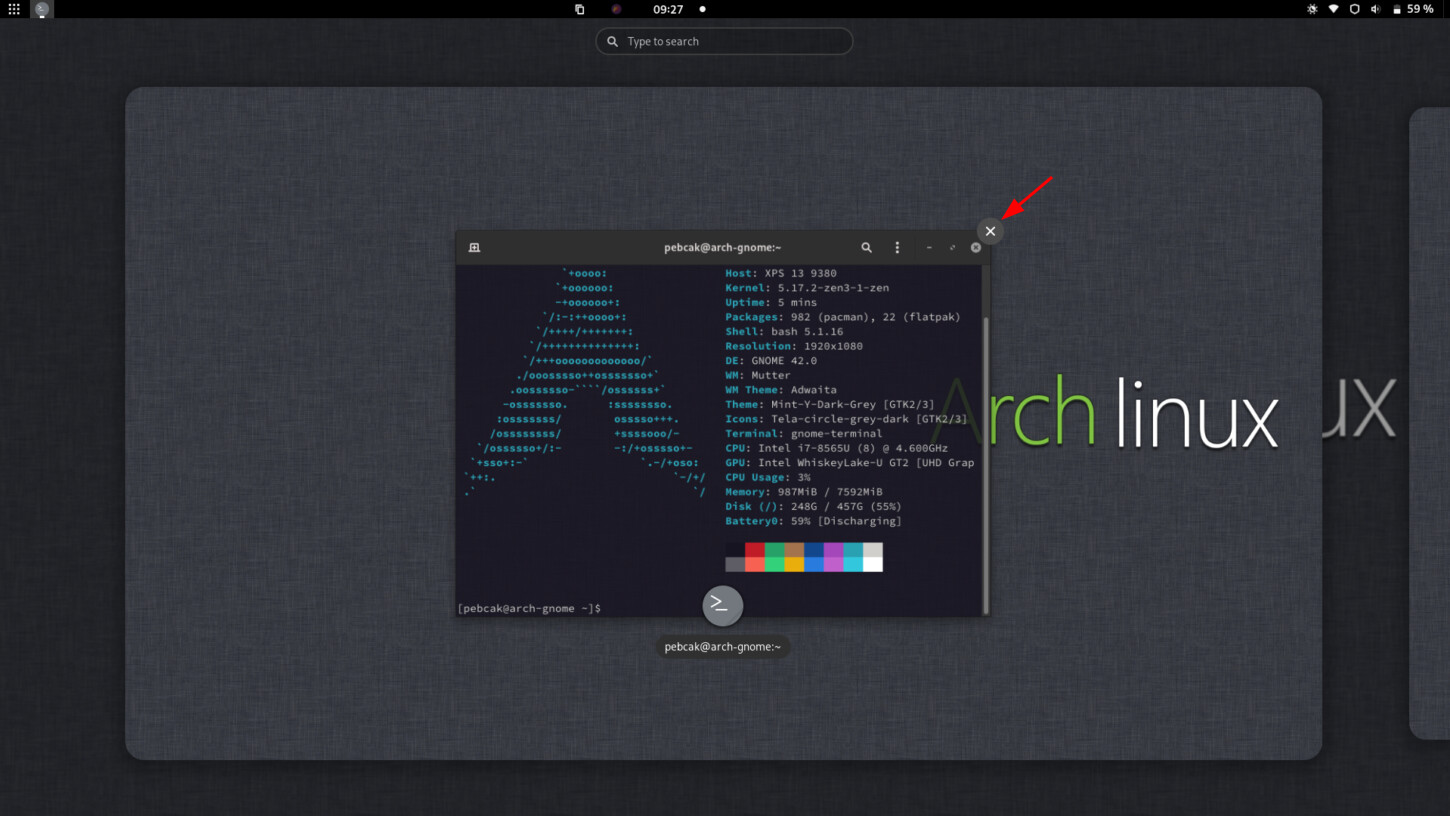Click the Uptime: 5 mins line
Viewport: 1450px width, 817px height.
point(771,302)
